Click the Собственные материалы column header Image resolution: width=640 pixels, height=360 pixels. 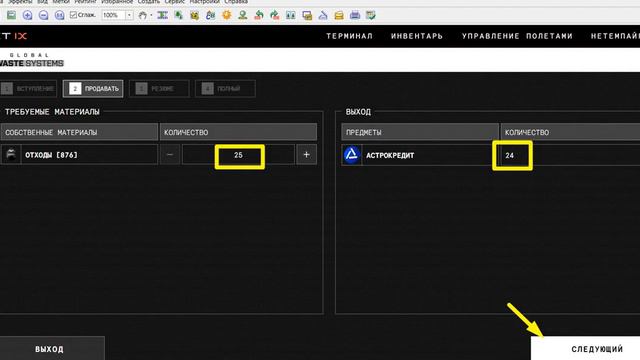tap(79, 132)
